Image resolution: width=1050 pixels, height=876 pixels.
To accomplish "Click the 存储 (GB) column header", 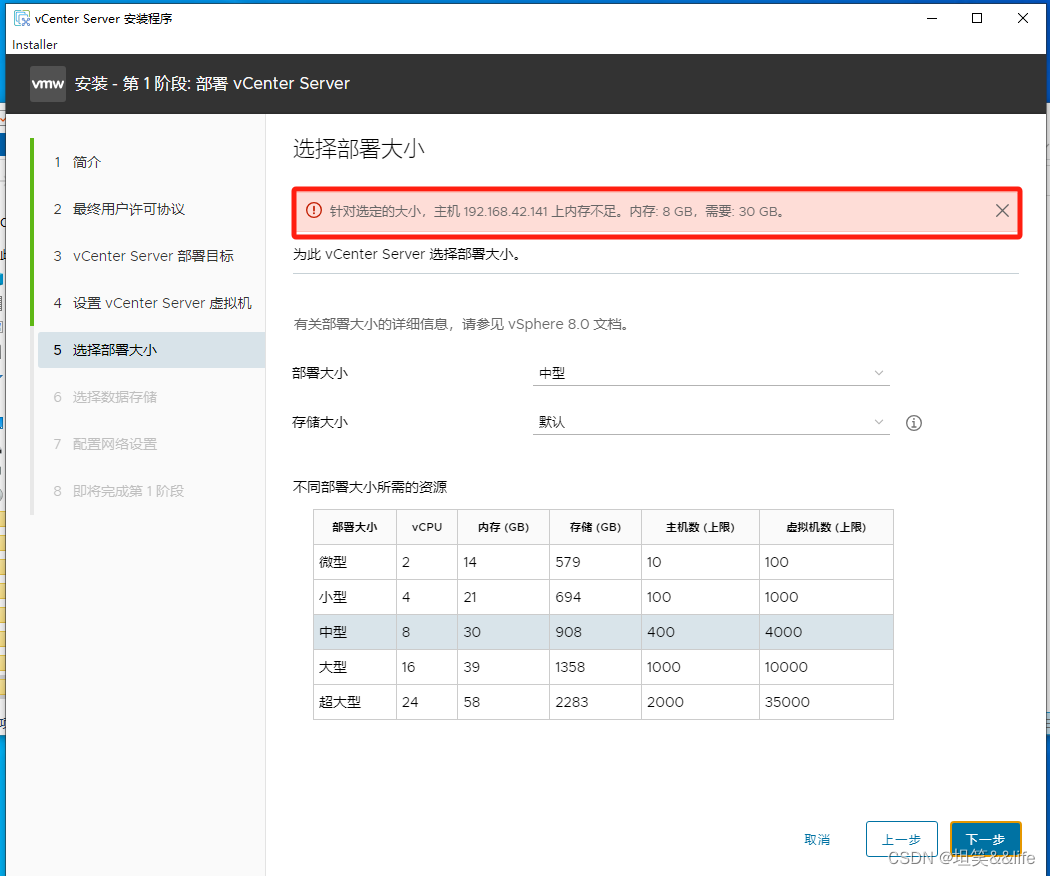I will tap(595, 527).
